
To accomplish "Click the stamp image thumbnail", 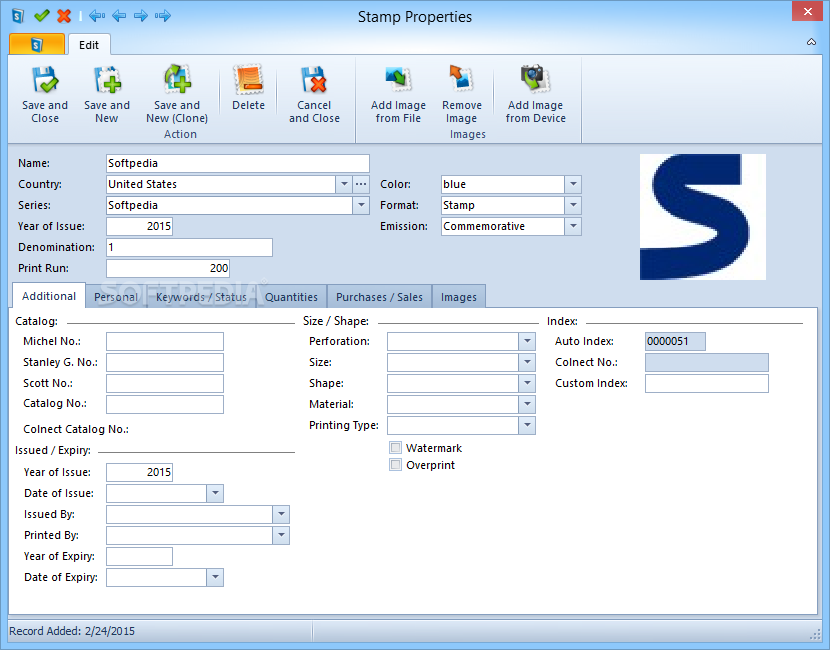I will [x=702, y=216].
